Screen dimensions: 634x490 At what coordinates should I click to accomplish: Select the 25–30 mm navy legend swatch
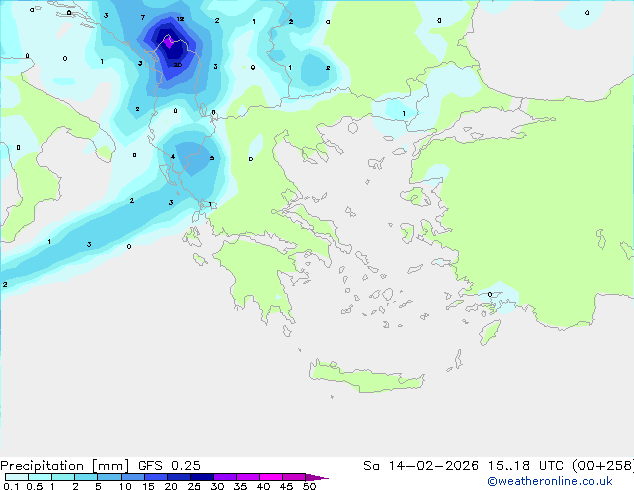(201, 477)
